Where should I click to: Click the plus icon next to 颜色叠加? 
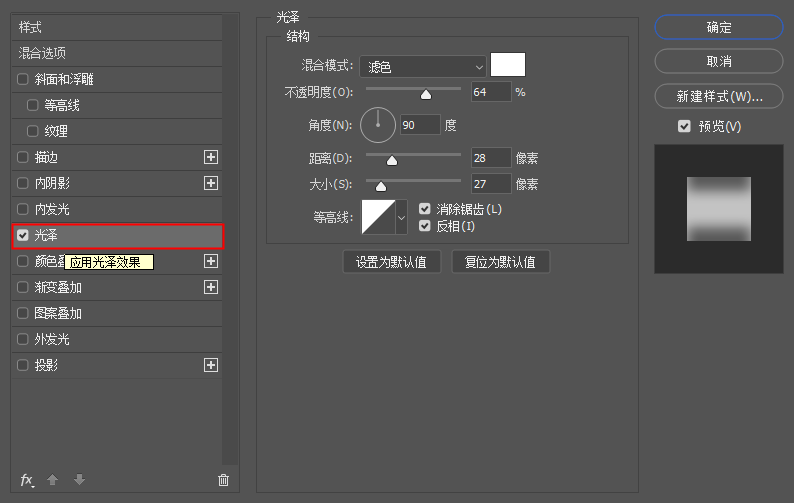[211, 261]
